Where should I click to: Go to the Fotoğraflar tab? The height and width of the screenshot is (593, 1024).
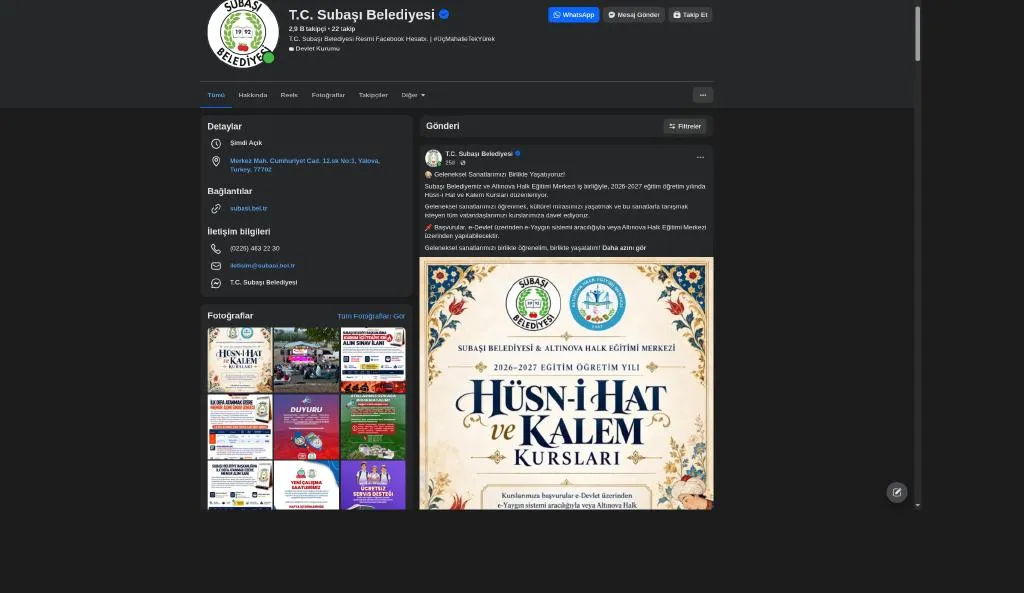[x=328, y=95]
